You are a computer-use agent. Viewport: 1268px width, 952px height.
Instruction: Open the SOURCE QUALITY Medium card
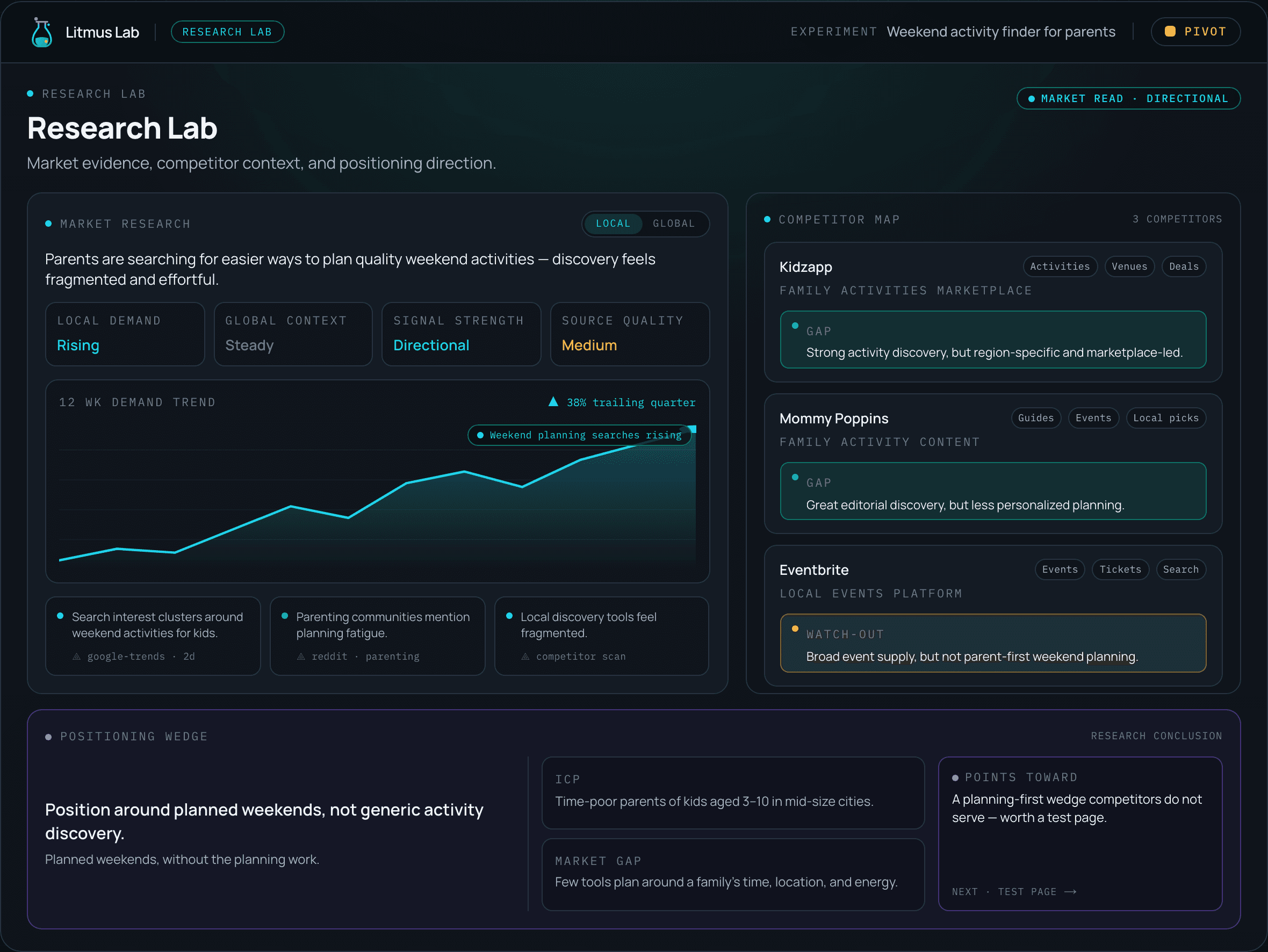pos(629,334)
